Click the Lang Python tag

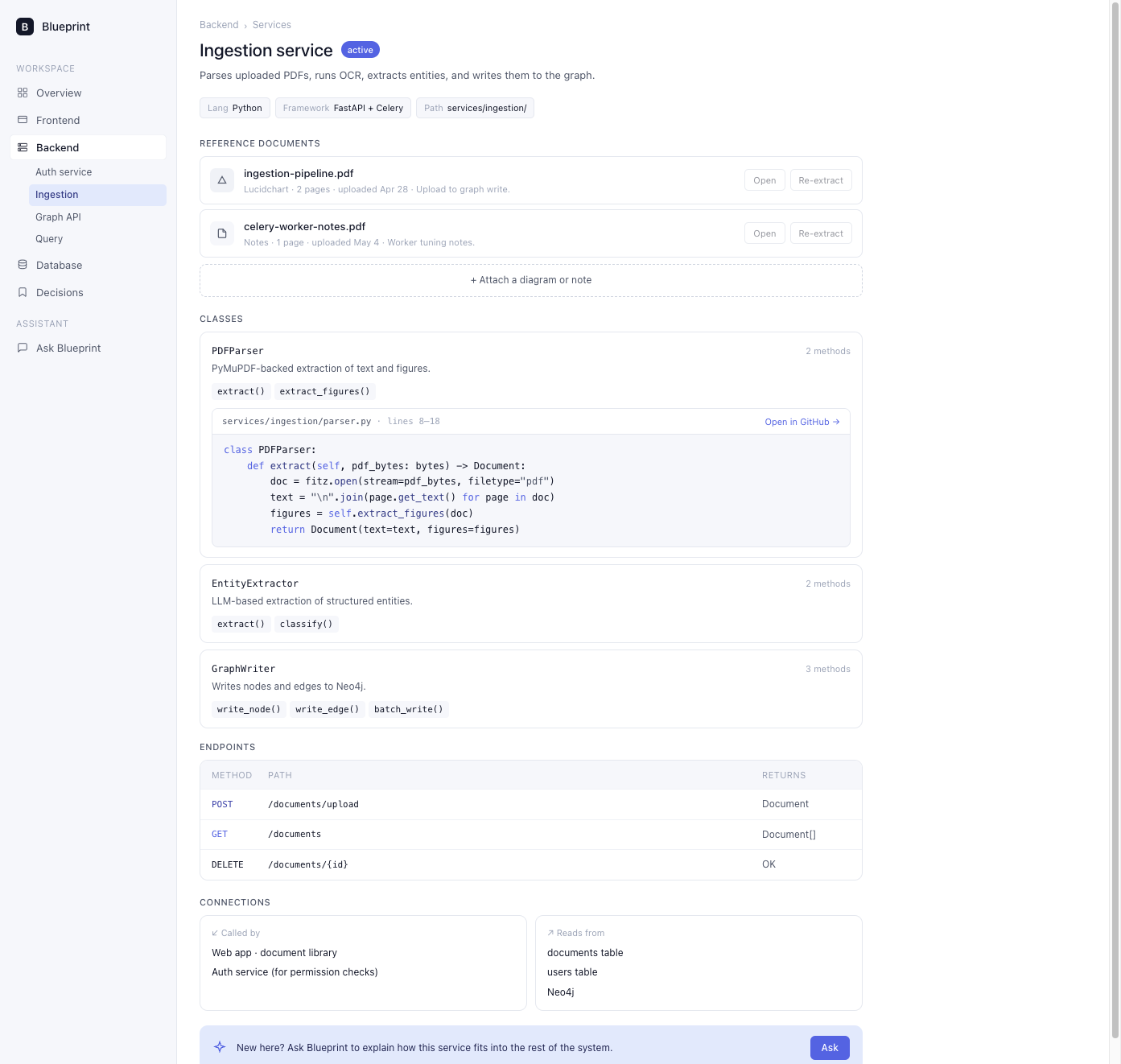[x=235, y=108]
